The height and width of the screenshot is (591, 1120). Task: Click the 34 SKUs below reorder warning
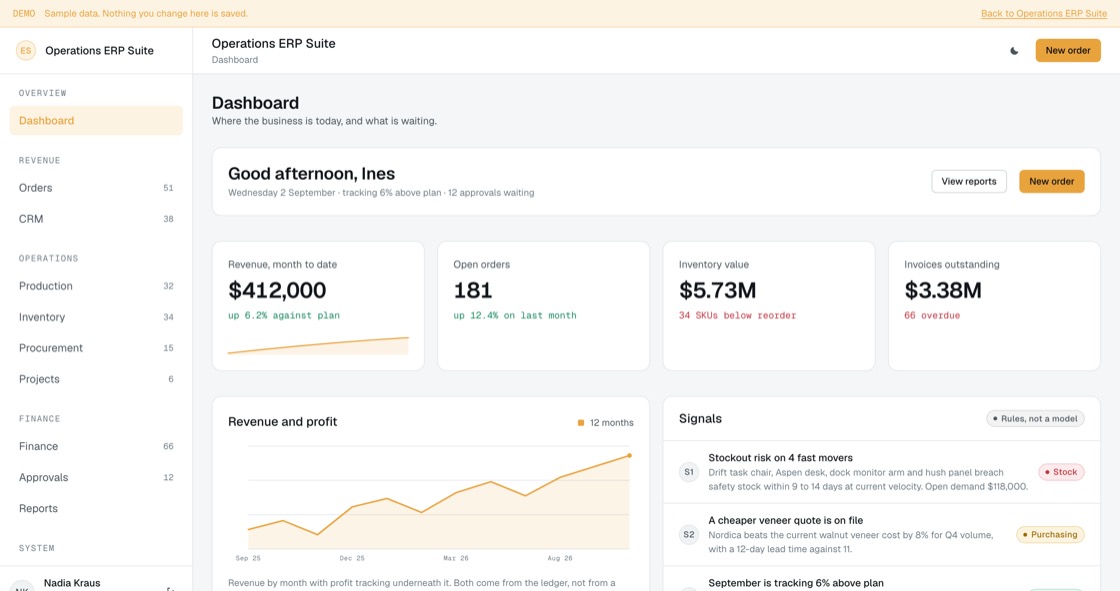click(737, 315)
